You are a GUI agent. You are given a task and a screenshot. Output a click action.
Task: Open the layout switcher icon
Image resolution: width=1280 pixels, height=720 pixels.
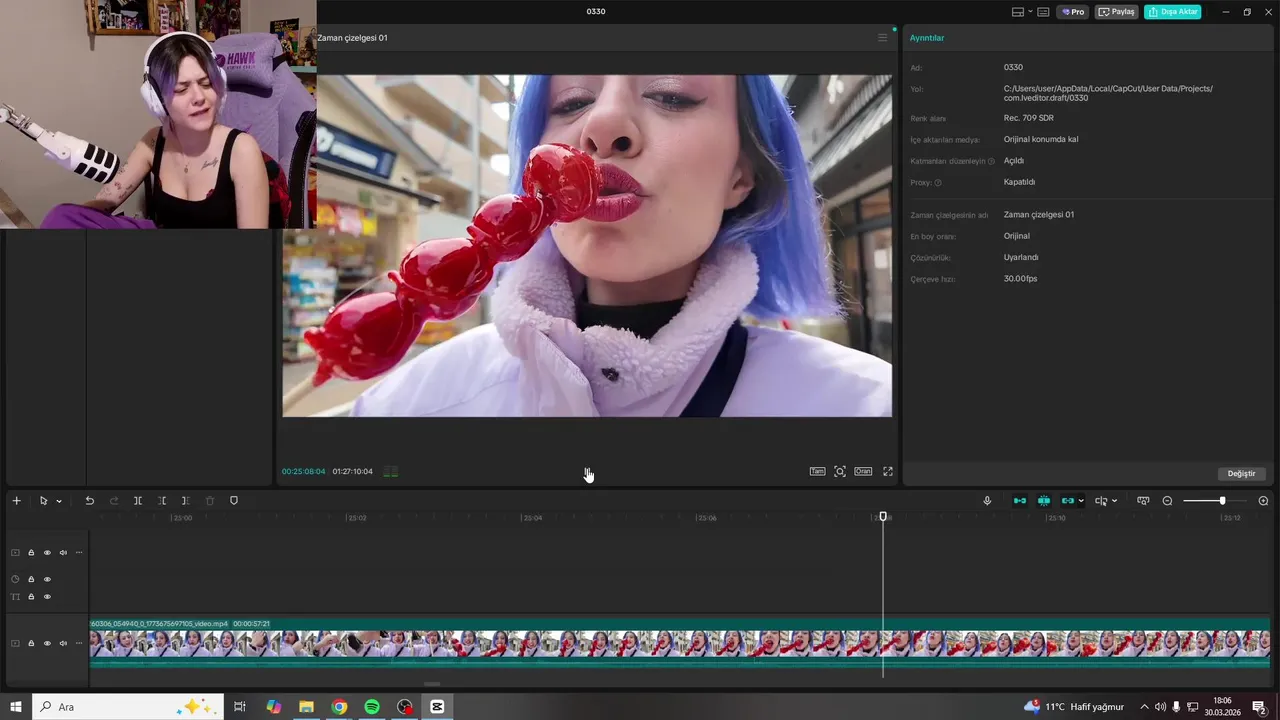1018,12
